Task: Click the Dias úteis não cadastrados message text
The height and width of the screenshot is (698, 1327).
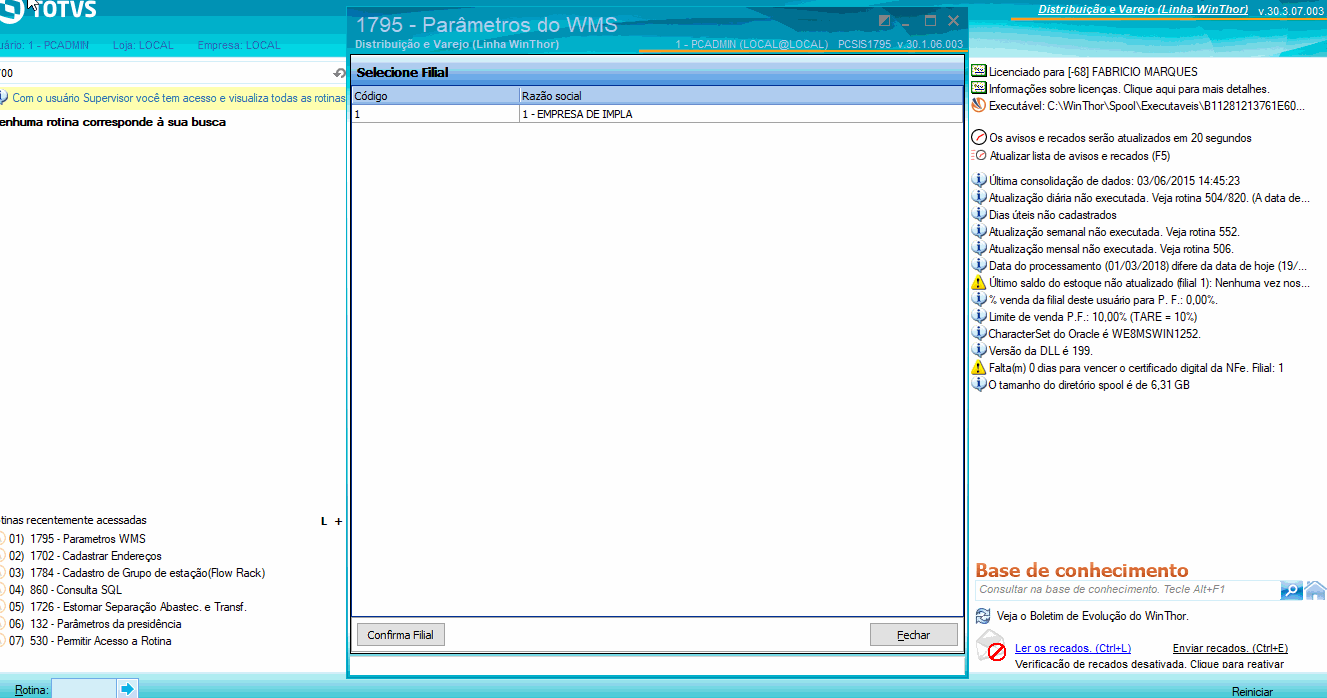Action: (1053, 216)
